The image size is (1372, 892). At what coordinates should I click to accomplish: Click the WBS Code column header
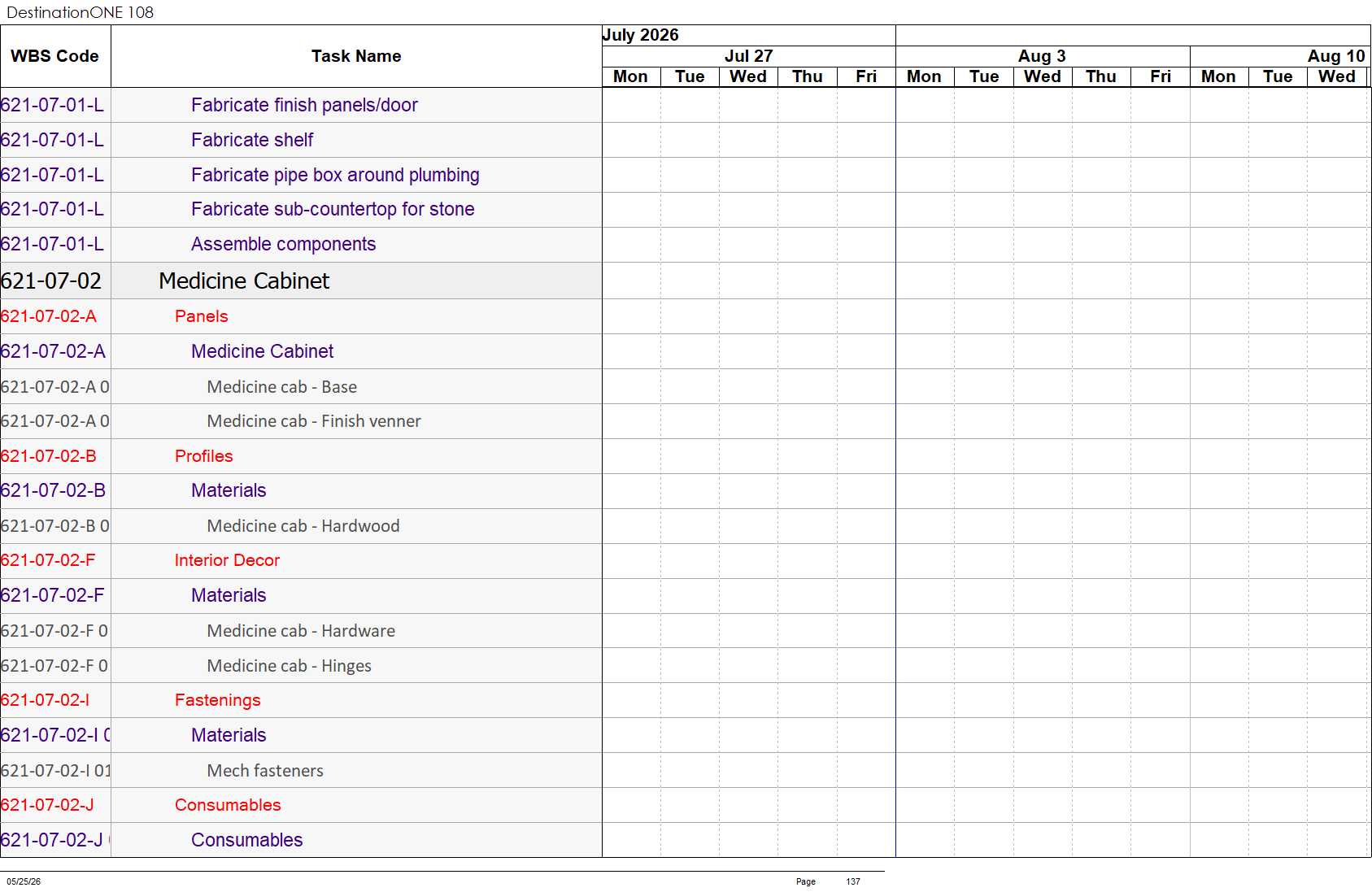[x=54, y=56]
